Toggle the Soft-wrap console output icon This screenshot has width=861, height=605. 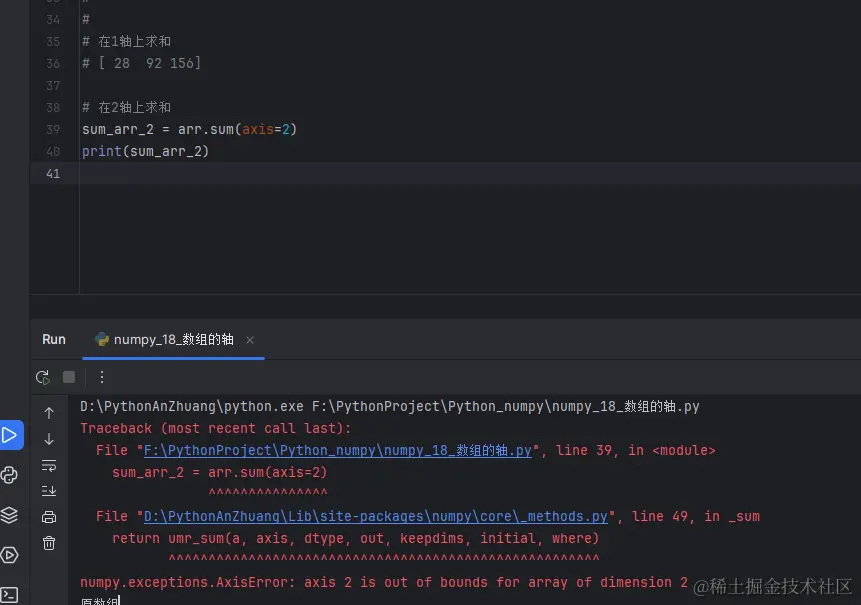pyautogui.click(x=49, y=466)
